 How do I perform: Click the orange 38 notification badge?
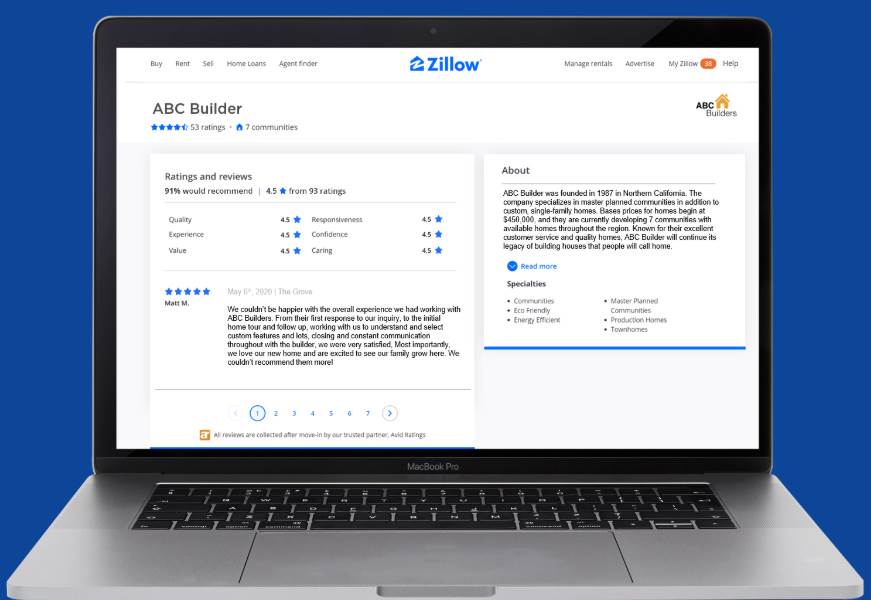pyautogui.click(x=708, y=63)
